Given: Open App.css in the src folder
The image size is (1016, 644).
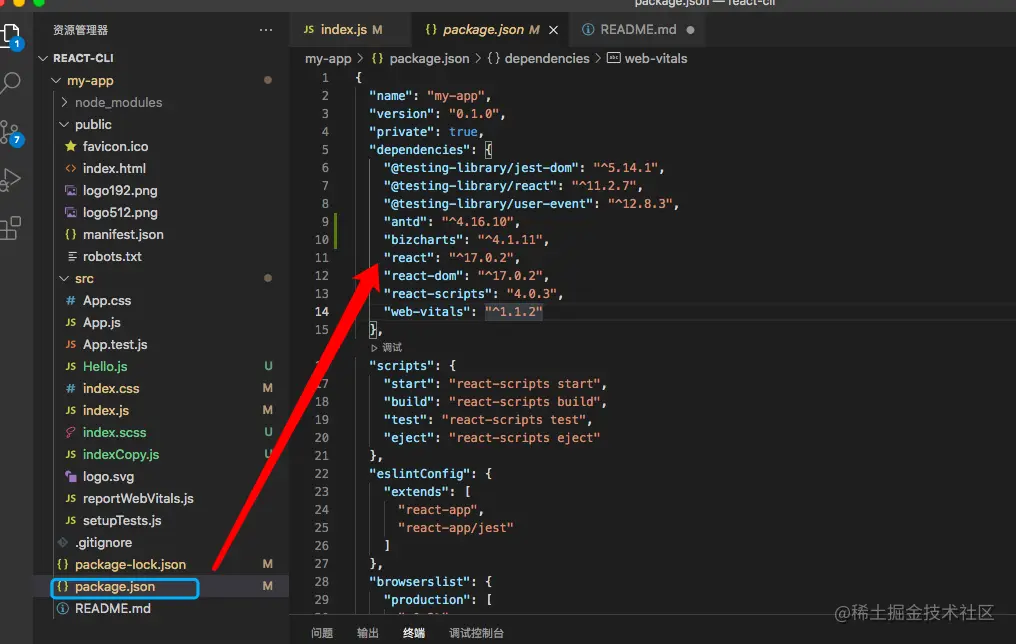Looking at the screenshot, I should (106, 301).
